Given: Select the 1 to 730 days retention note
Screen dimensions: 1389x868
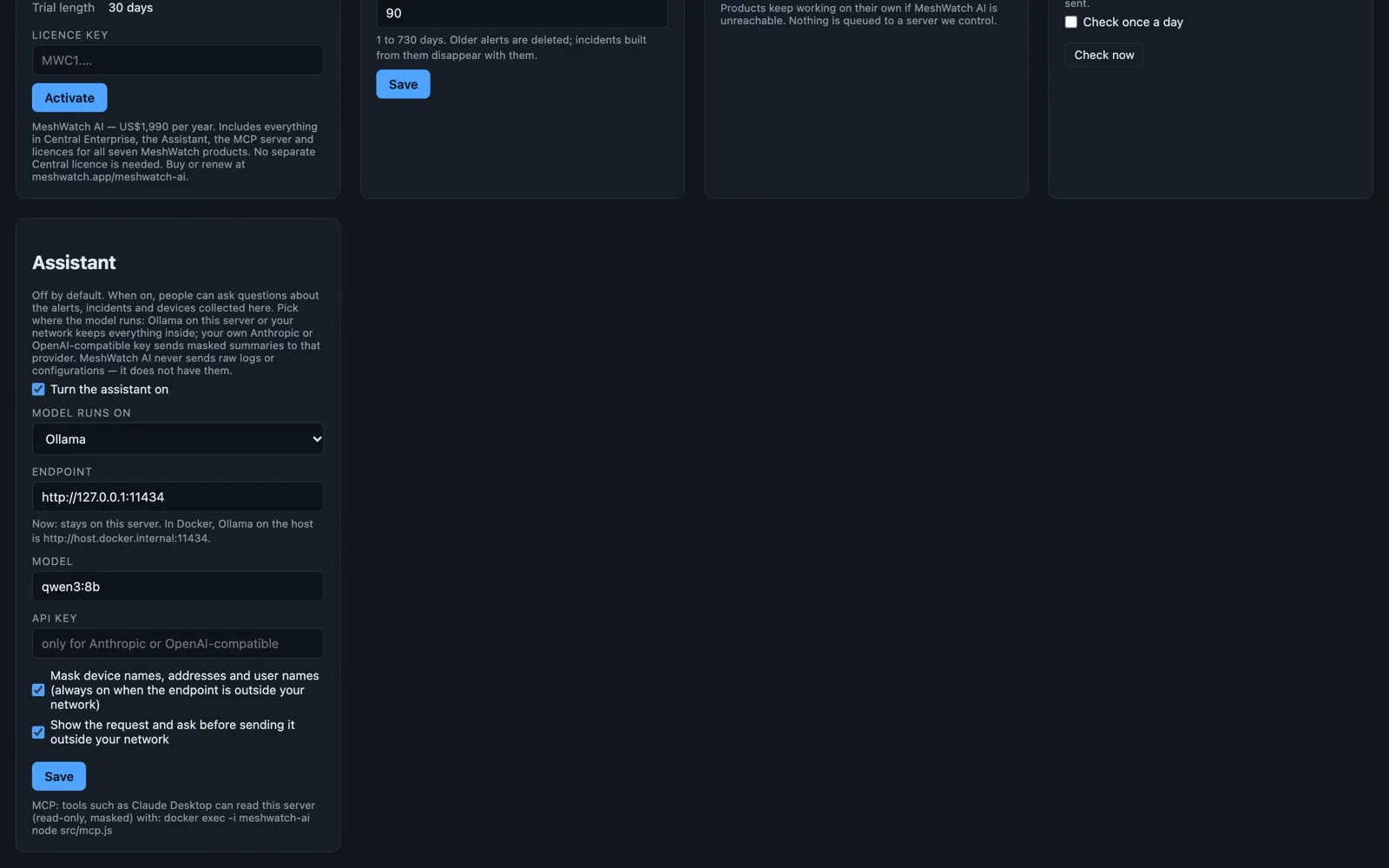Looking at the screenshot, I should (511, 48).
